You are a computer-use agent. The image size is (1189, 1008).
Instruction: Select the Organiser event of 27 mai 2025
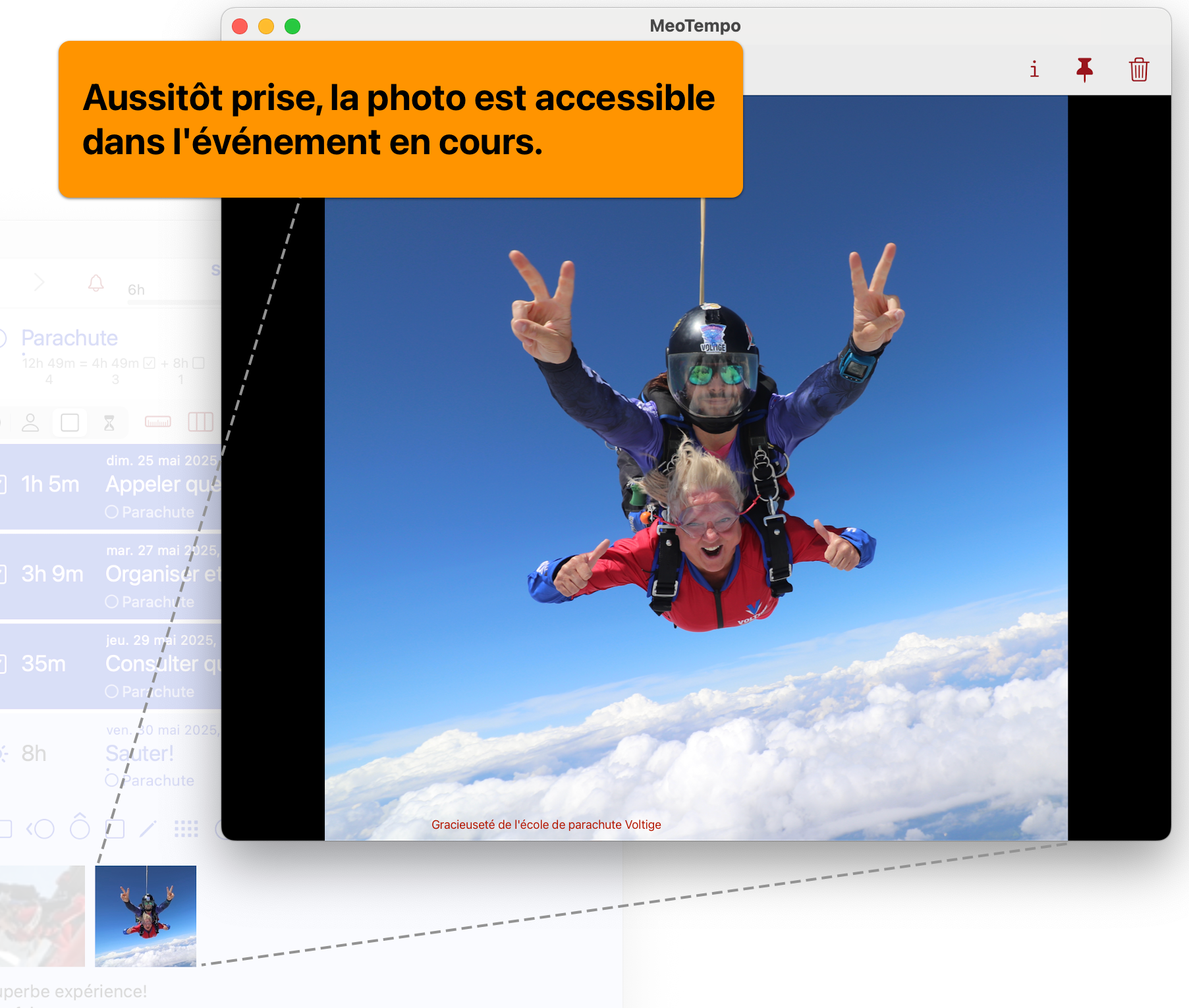point(111,576)
